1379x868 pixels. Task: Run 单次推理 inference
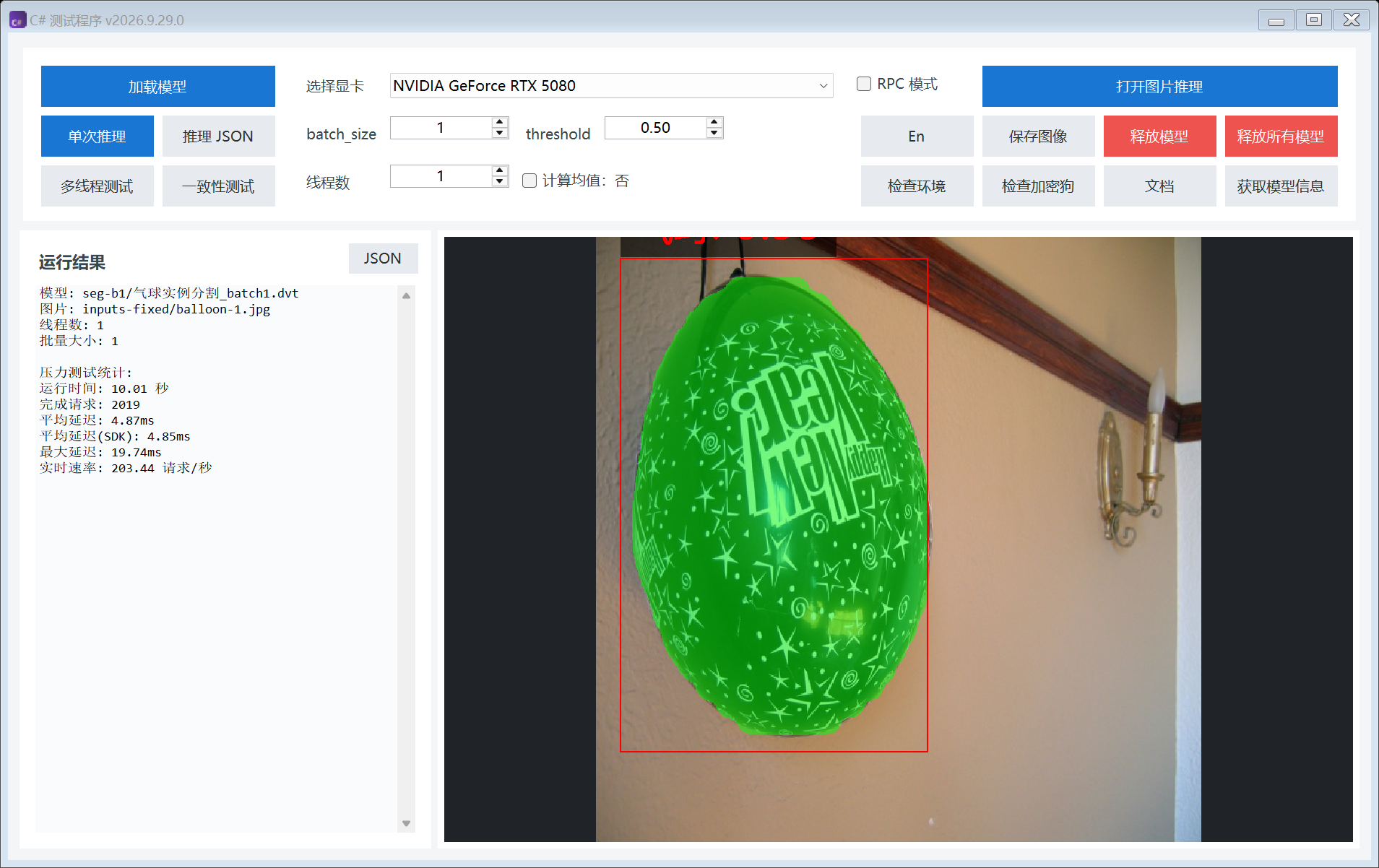97,136
